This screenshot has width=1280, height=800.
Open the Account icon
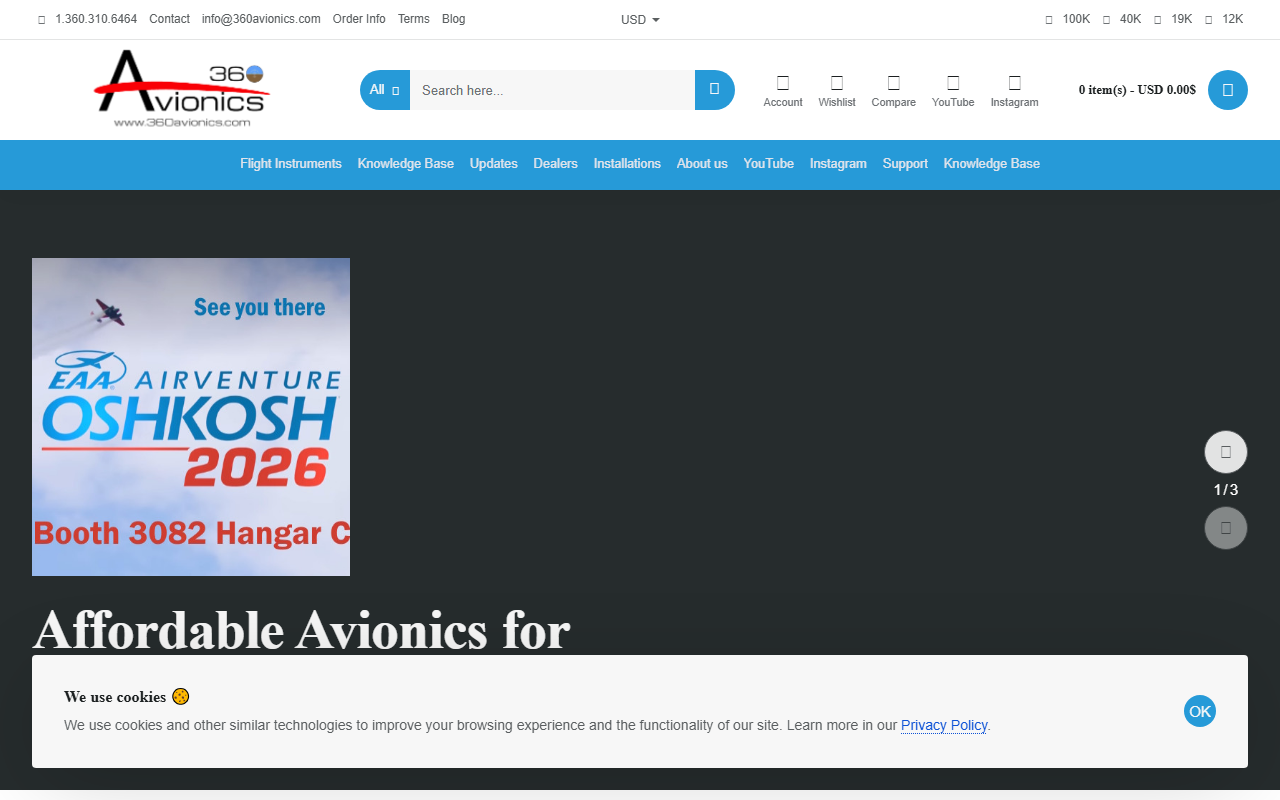point(783,90)
